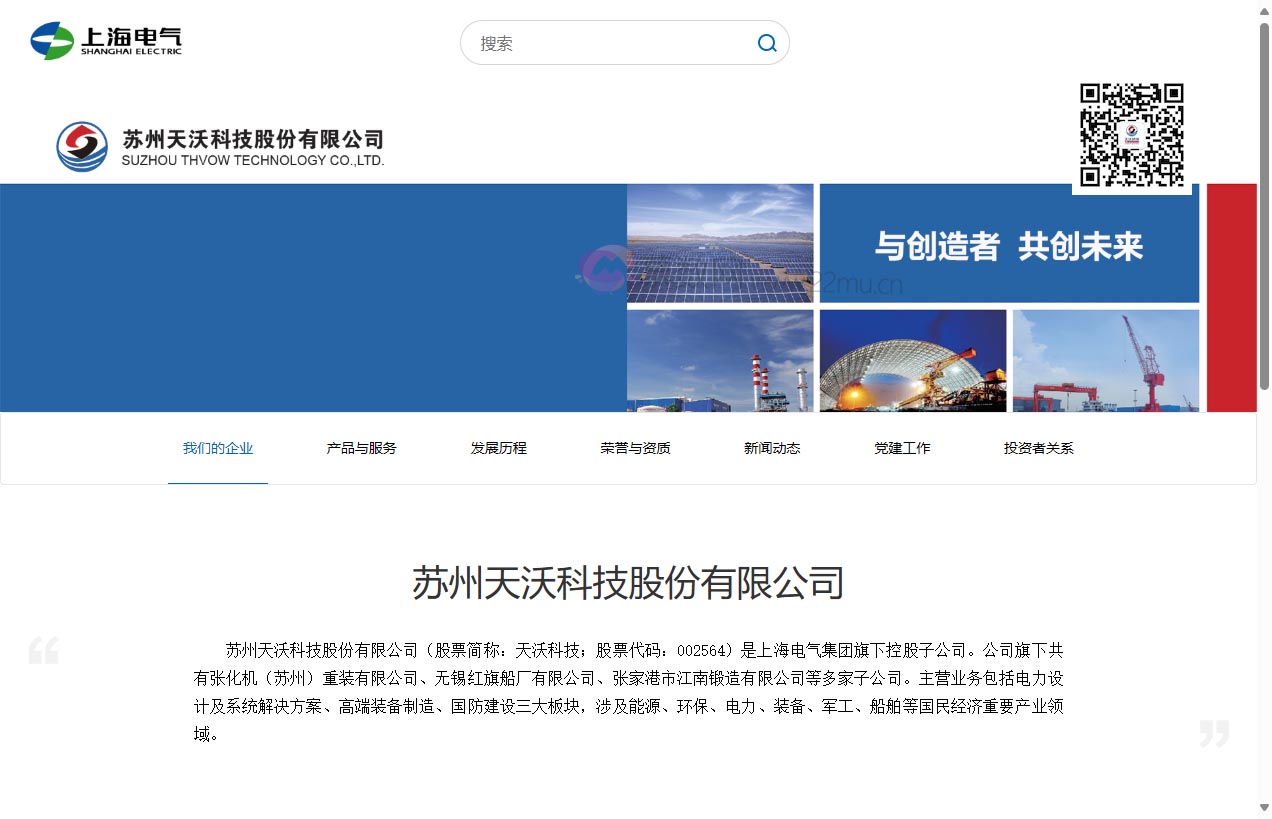Click the quotation mark graphic on the left
The width and height of the screenshot is (1272, 819).
[x=44, y=650]
